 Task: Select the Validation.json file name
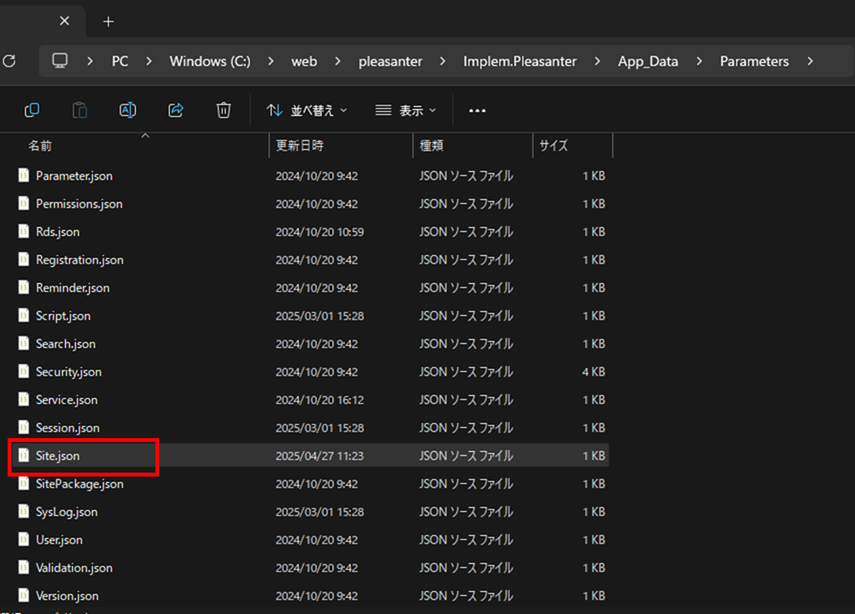(74, 568)
